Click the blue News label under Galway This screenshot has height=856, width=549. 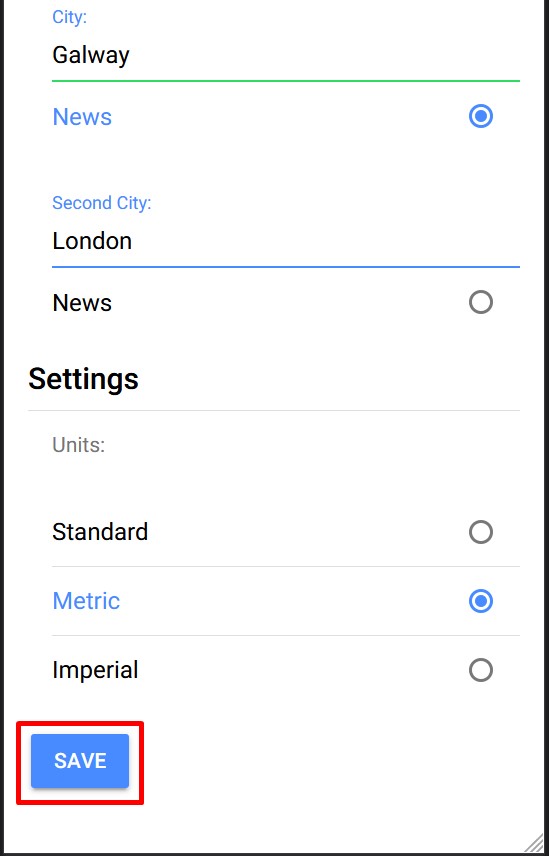82,117
